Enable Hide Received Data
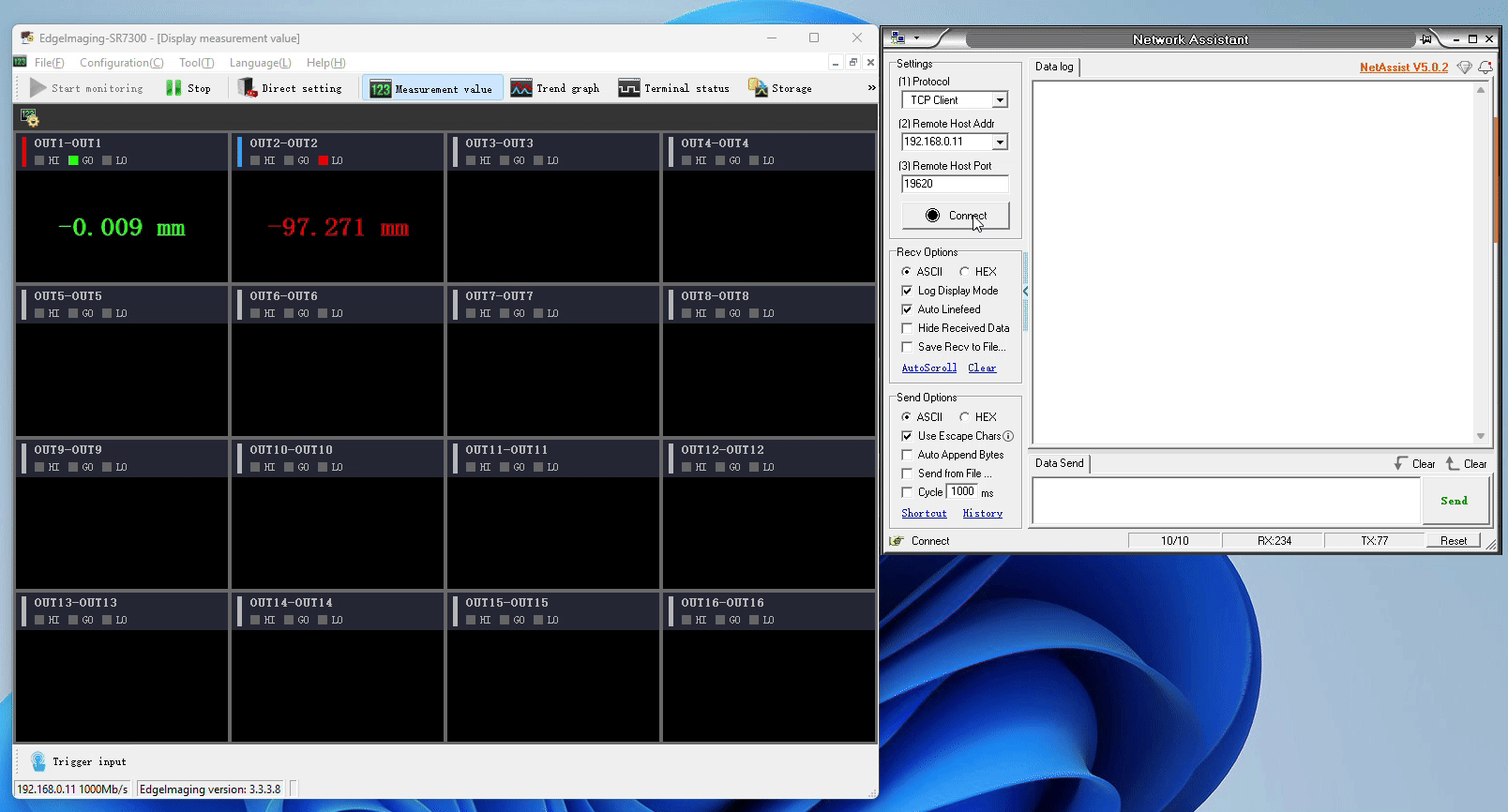The image size is (1508, 812). pyautogui.click(x=907, y=328)
